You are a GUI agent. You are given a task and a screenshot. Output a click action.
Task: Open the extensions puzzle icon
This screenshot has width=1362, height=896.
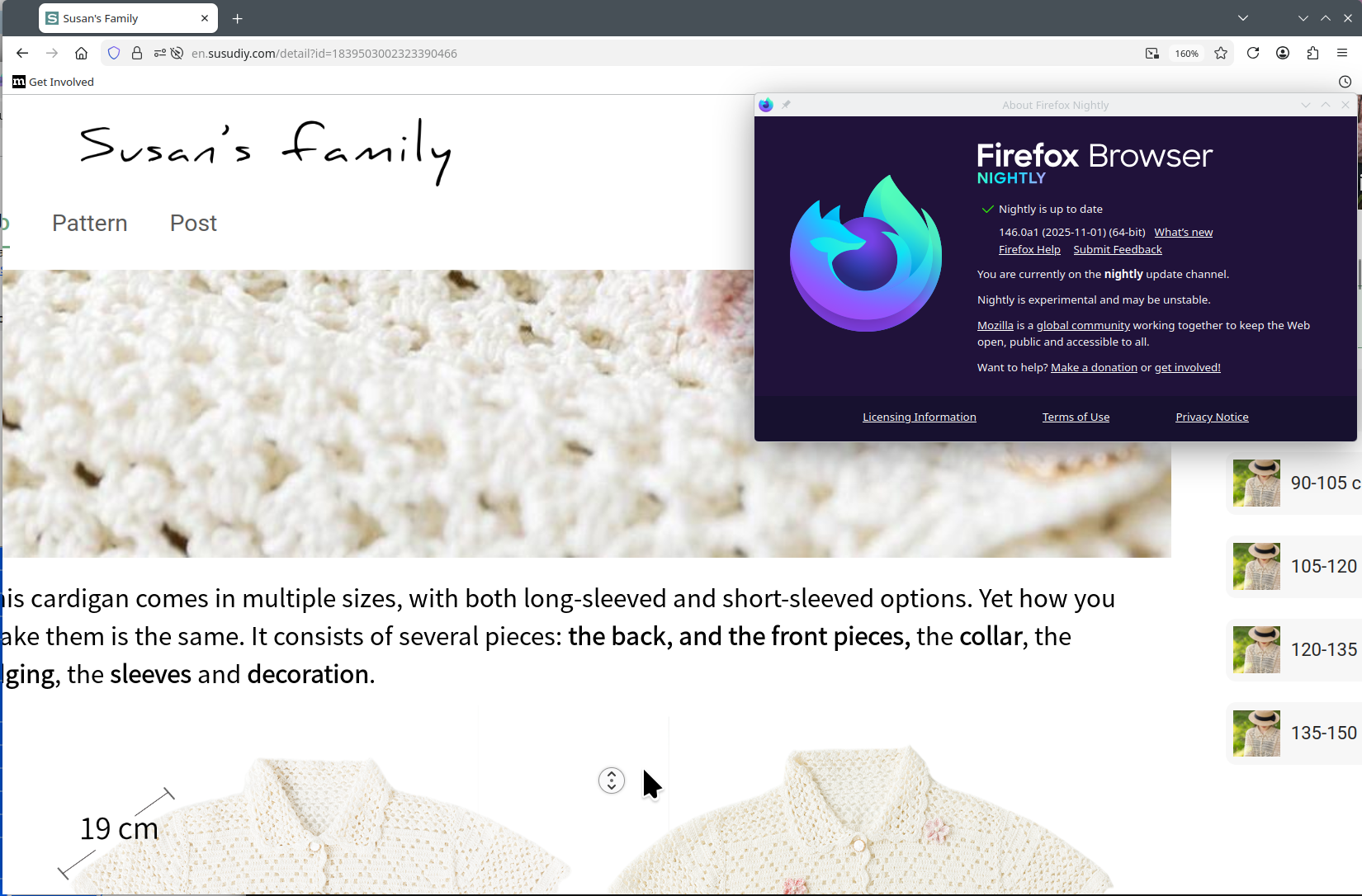point(1312,54)
